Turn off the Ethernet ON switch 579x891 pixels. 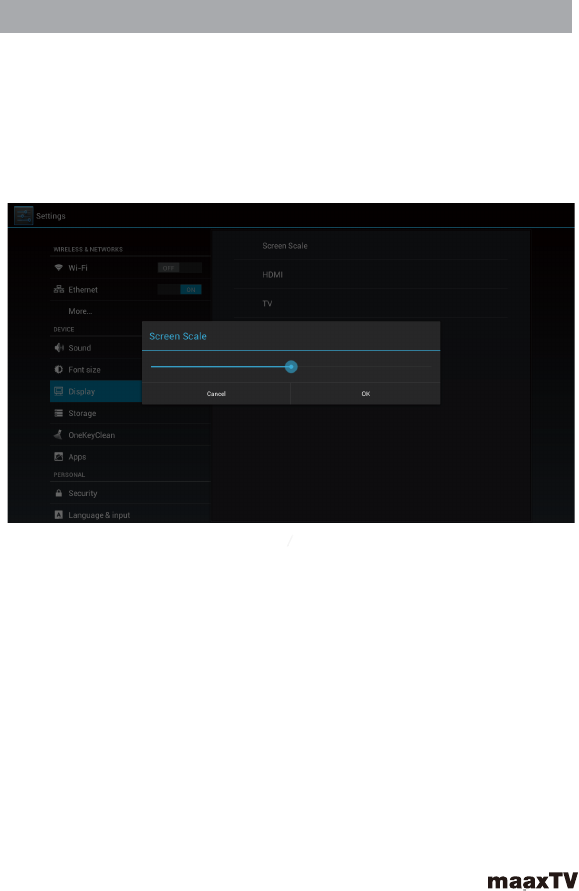pos(180,289)
